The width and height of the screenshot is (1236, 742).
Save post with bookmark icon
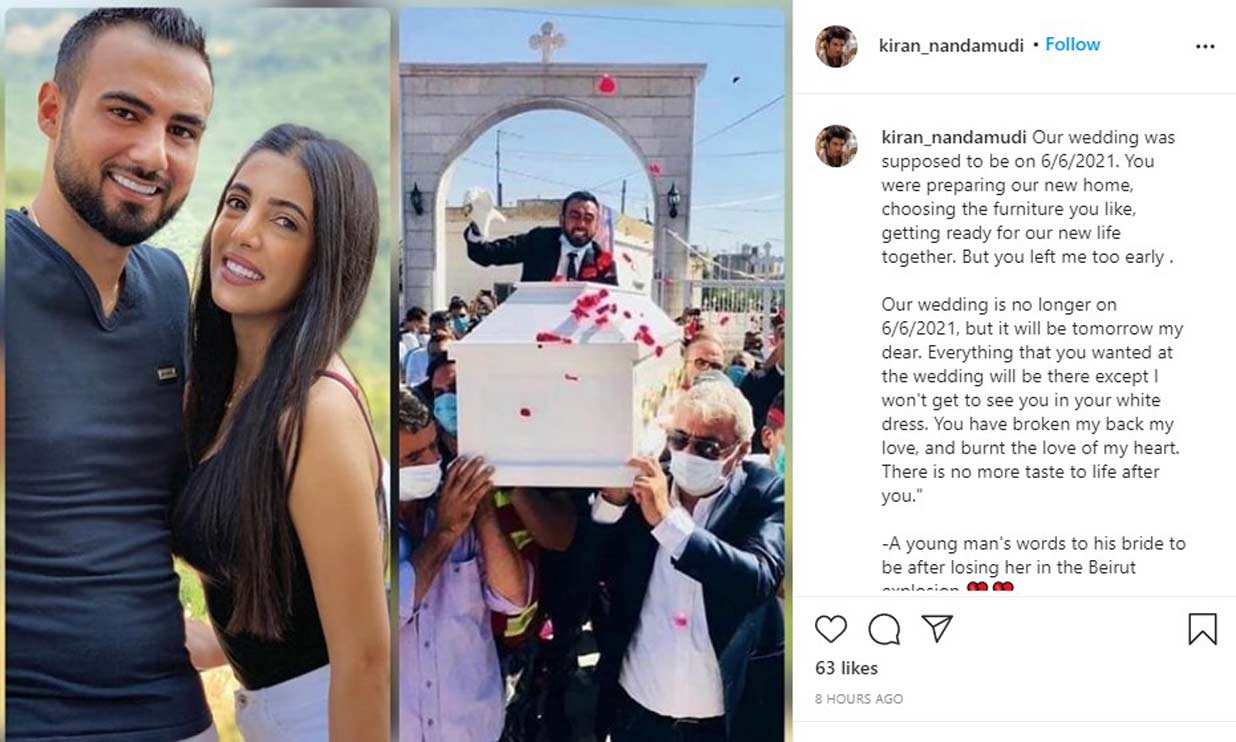point(1203,629)
